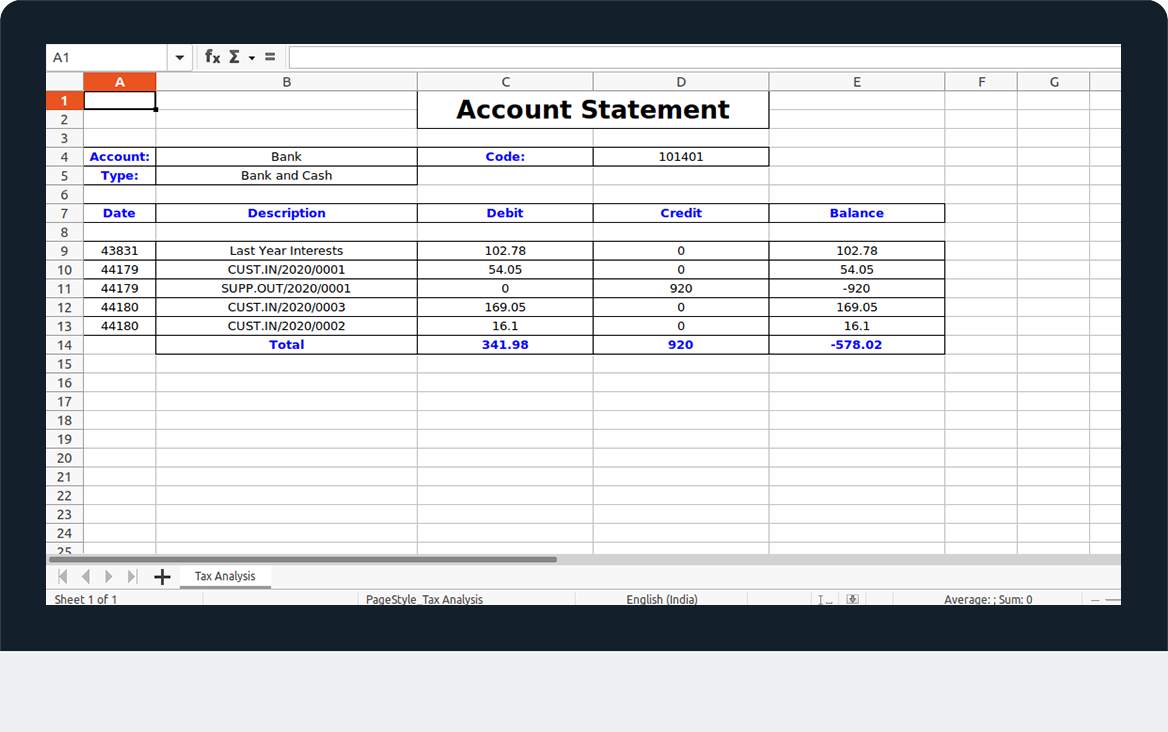Click the credit 920 in SUPP.OUT row

pos(681,288)
